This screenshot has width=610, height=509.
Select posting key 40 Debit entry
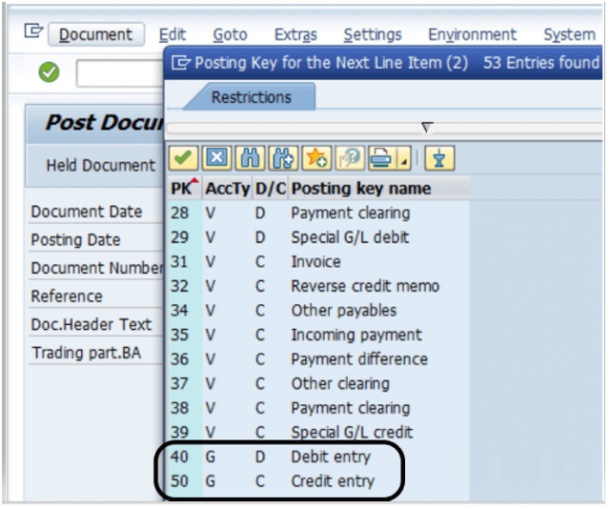point(330,457)
